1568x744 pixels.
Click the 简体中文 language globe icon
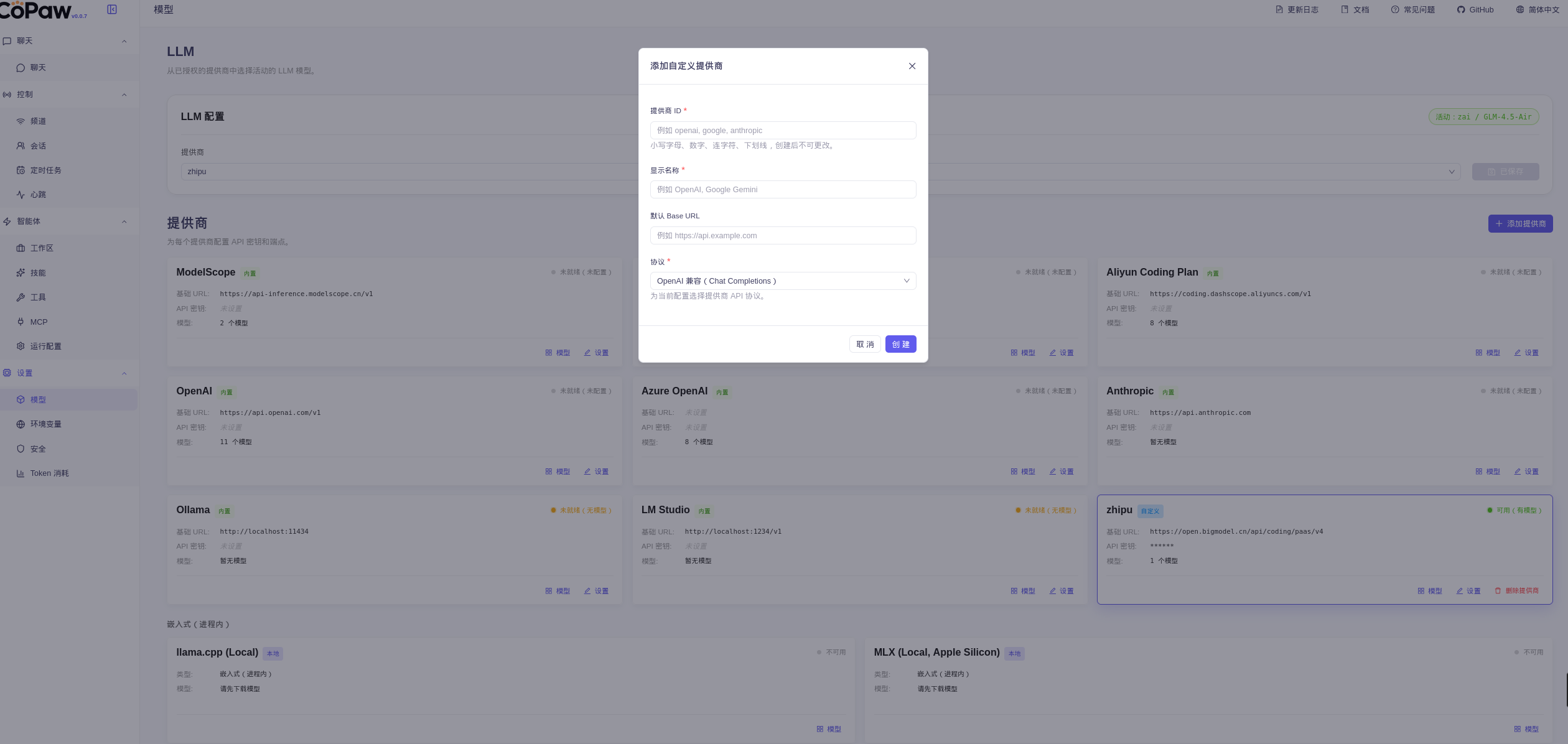(x=1520, y=9)
